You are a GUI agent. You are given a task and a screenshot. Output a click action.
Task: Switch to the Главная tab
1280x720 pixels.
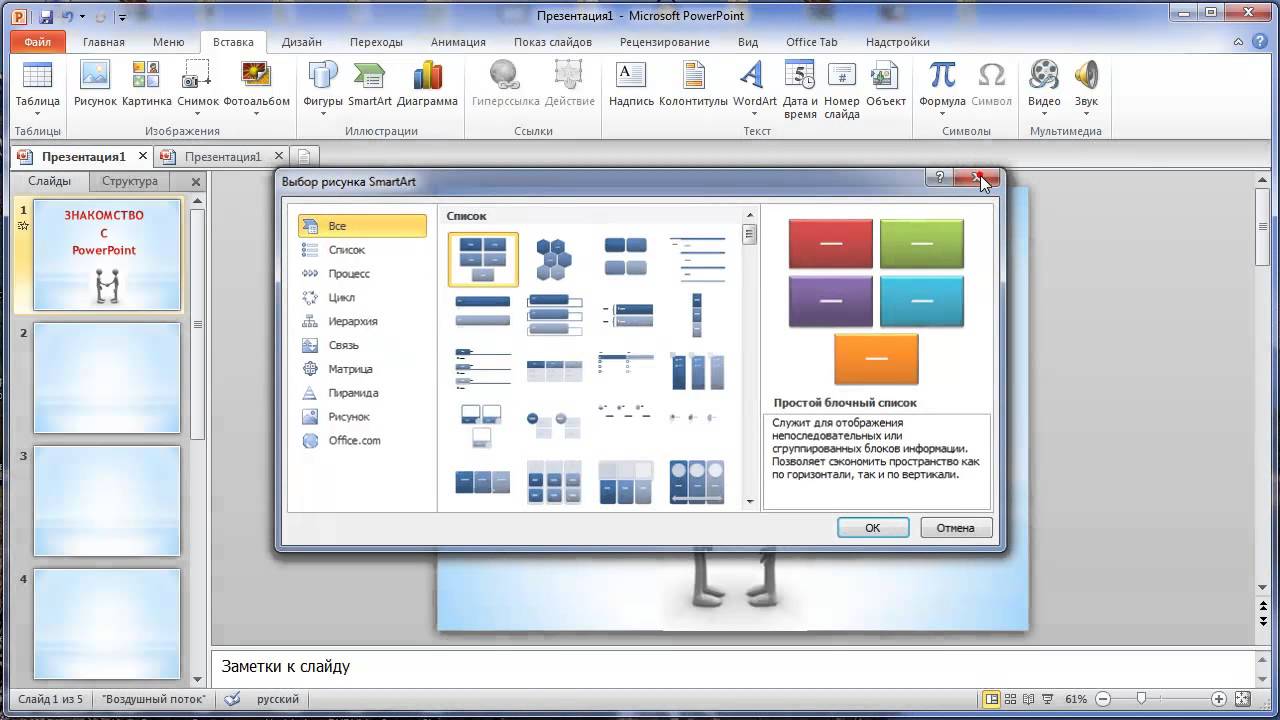tap(104, 42)
